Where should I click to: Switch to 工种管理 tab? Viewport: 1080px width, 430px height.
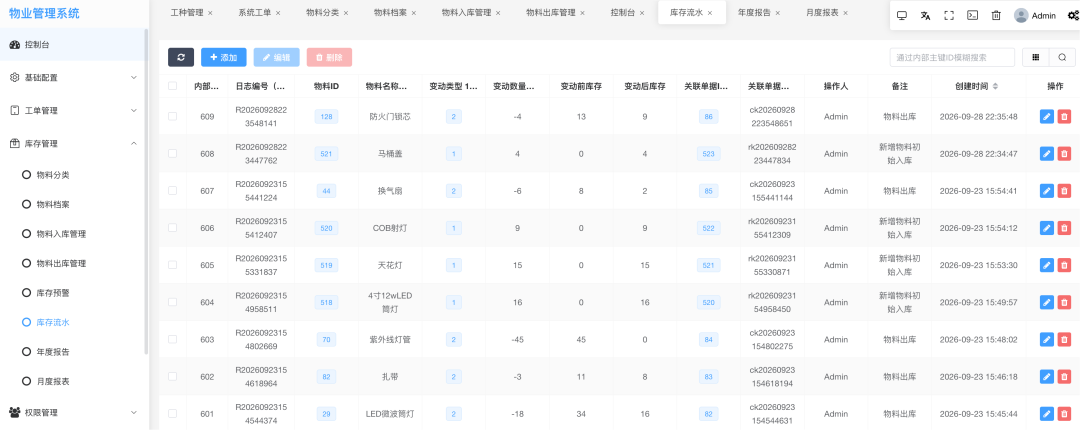click(x=187, y=13)
